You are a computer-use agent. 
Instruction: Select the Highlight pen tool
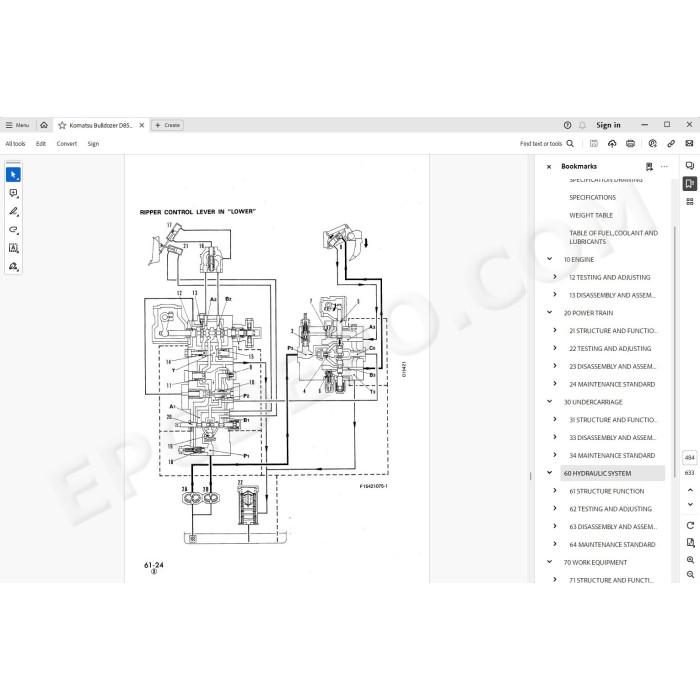coord(13,212)
